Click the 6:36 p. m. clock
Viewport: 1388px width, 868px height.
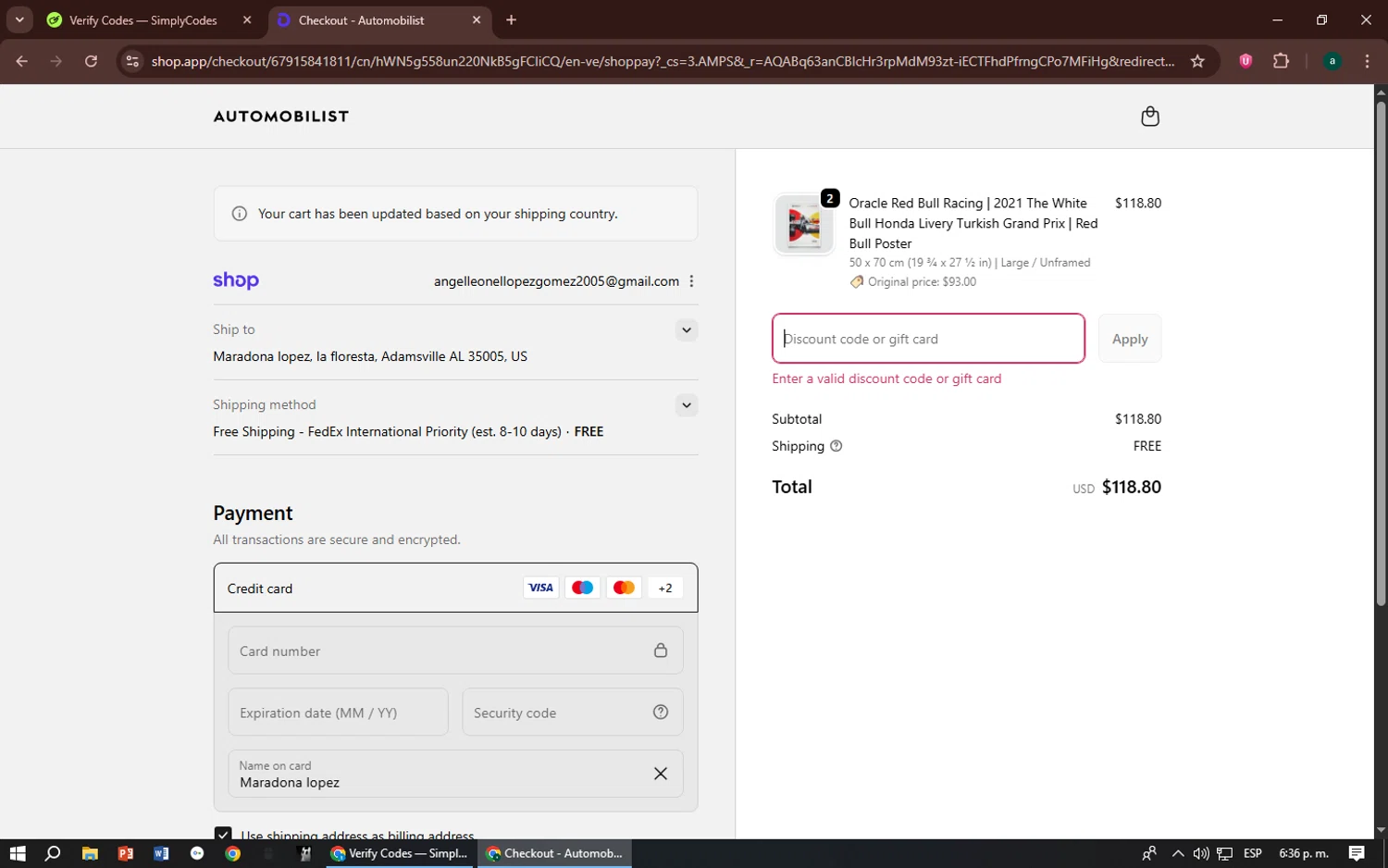pos(1303,853)
